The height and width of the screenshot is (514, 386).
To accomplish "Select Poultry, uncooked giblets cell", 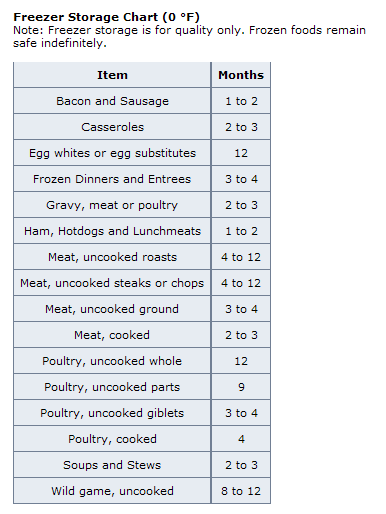I will pyautogui.click(x=112, y=413).
